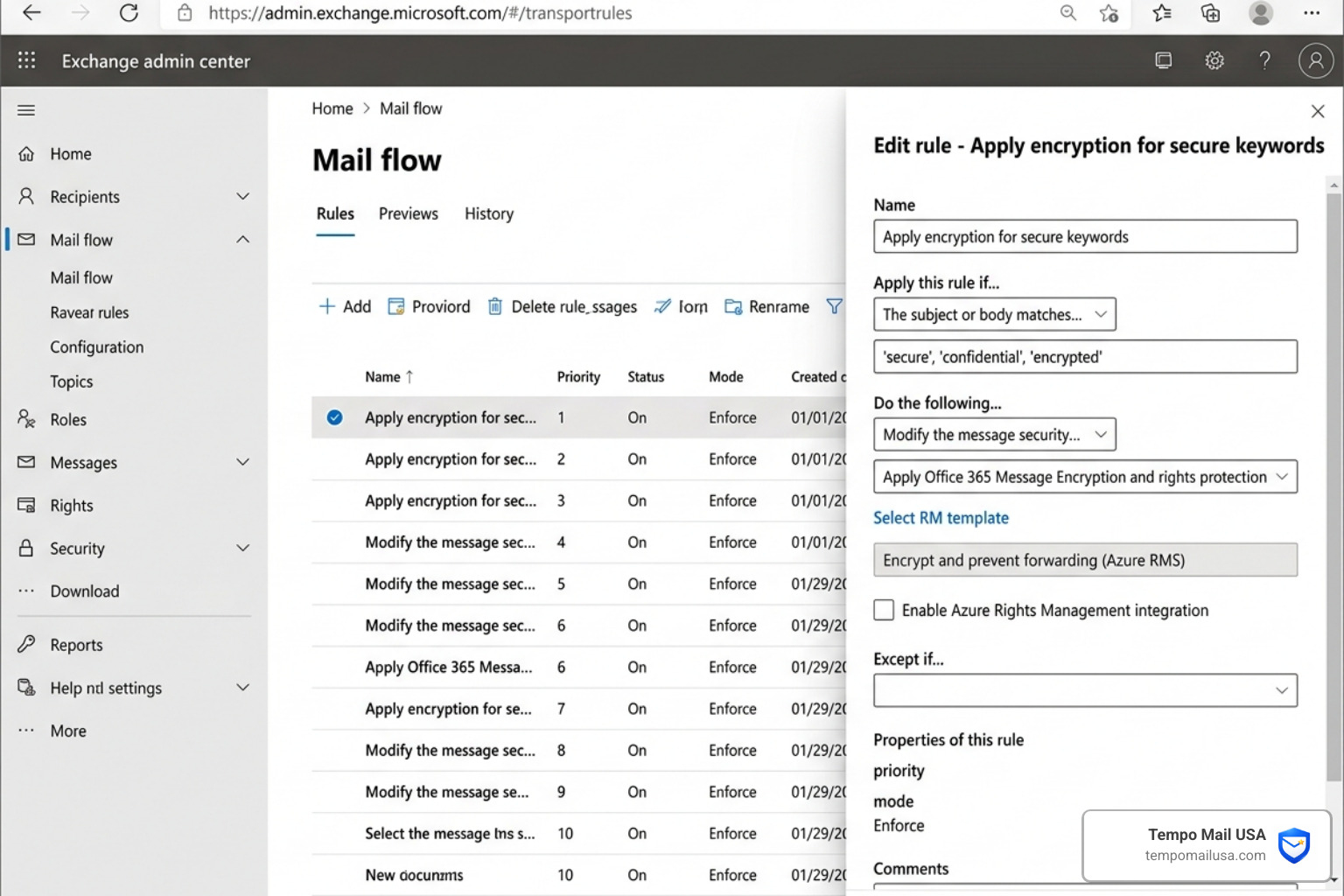Collapse navigation with hamburger icon
This screenshot has height=896, width=1344.
(26, 110)
